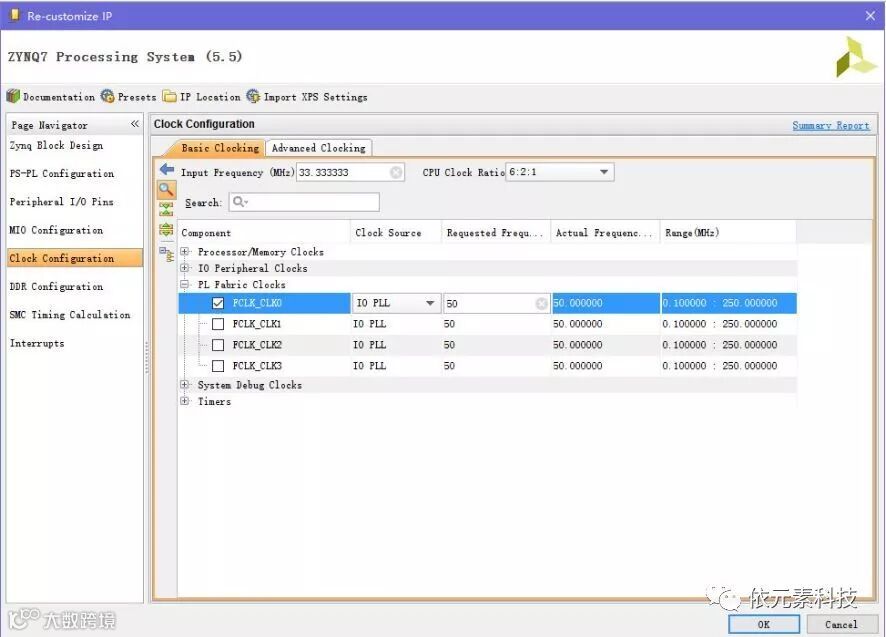Click the Requested Frequency column header

click(496, 232)
